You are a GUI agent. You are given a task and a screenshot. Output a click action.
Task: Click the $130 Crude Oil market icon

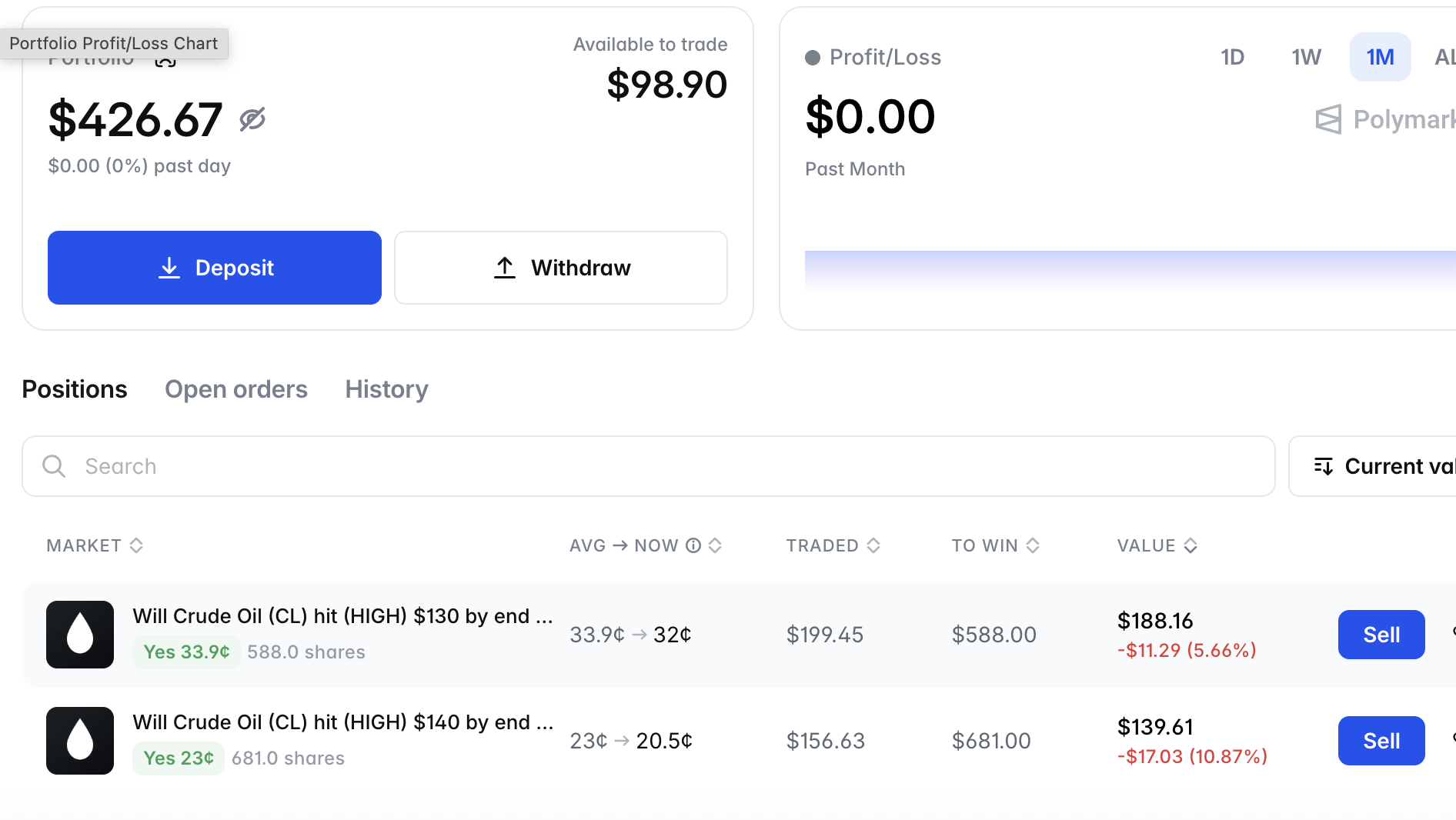[80, 635]
